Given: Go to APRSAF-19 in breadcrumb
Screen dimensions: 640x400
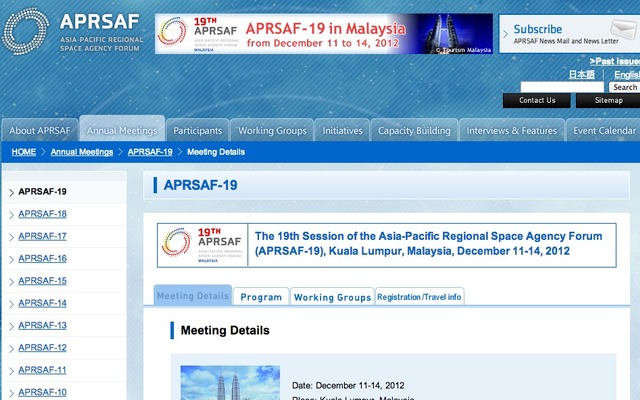Looking at the screenshot, I should [x=150, y=152].
